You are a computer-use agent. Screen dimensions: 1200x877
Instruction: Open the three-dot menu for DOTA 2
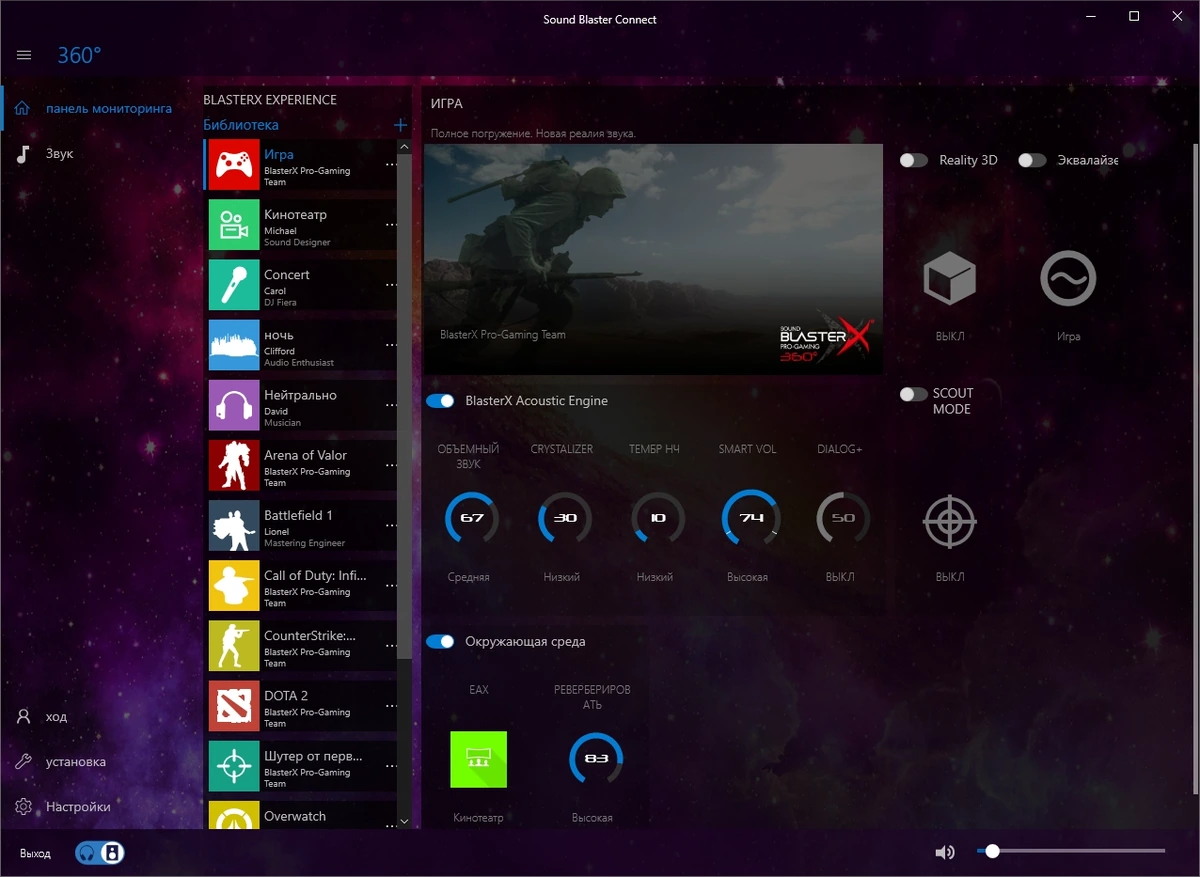[x=391, y=706]
